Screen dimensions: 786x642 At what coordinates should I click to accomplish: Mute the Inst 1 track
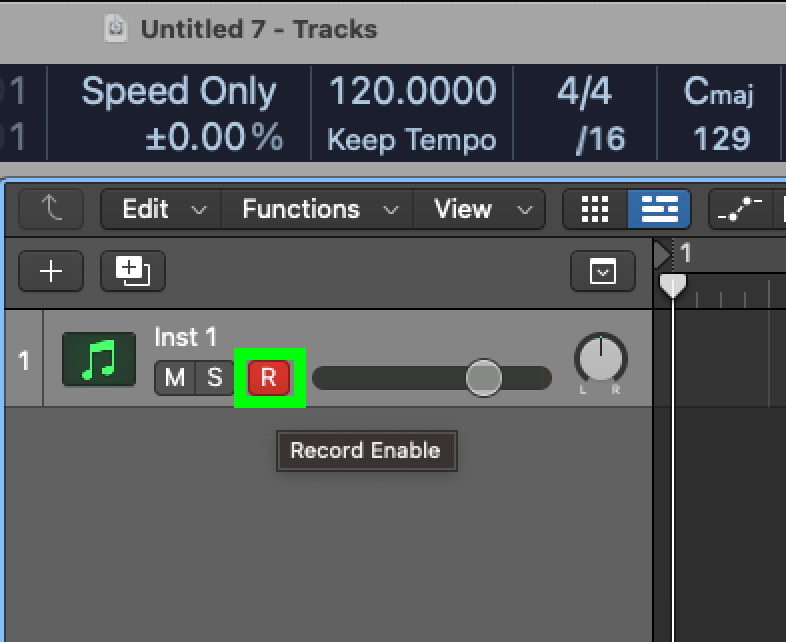[x=174, y=377]
